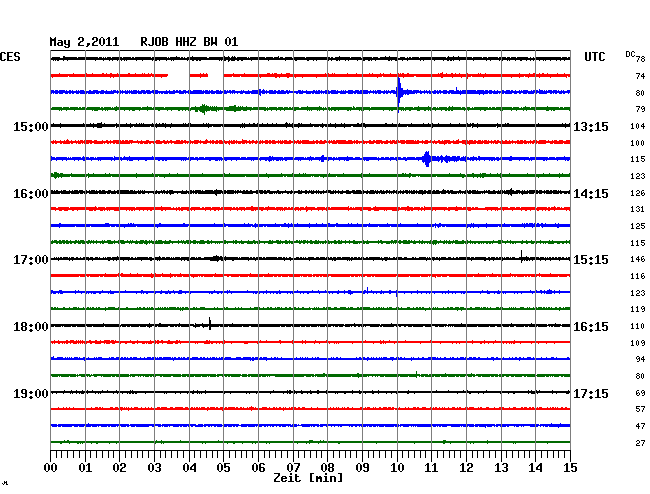Select the DC value 146
This screenshot has height=494, width=650.
tap(638, 259)
